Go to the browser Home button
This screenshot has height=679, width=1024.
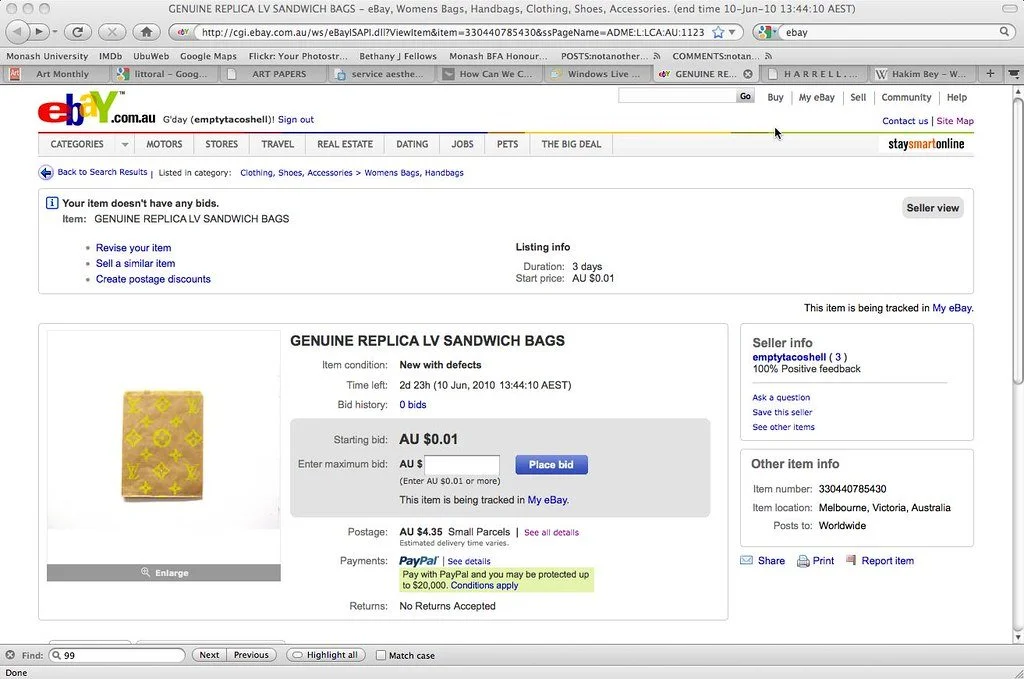coord(146,31)
